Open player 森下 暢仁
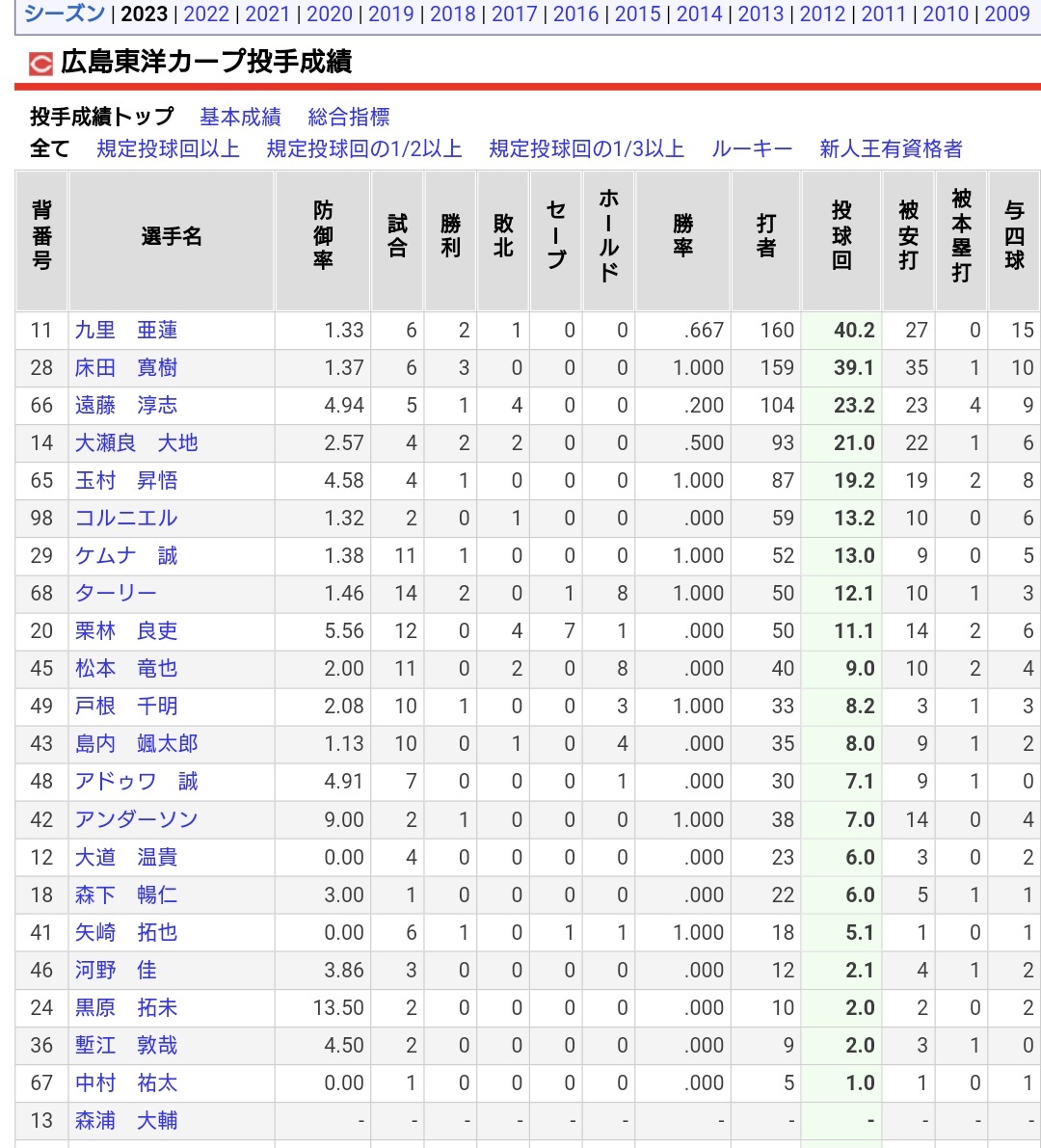 [126, 894]
